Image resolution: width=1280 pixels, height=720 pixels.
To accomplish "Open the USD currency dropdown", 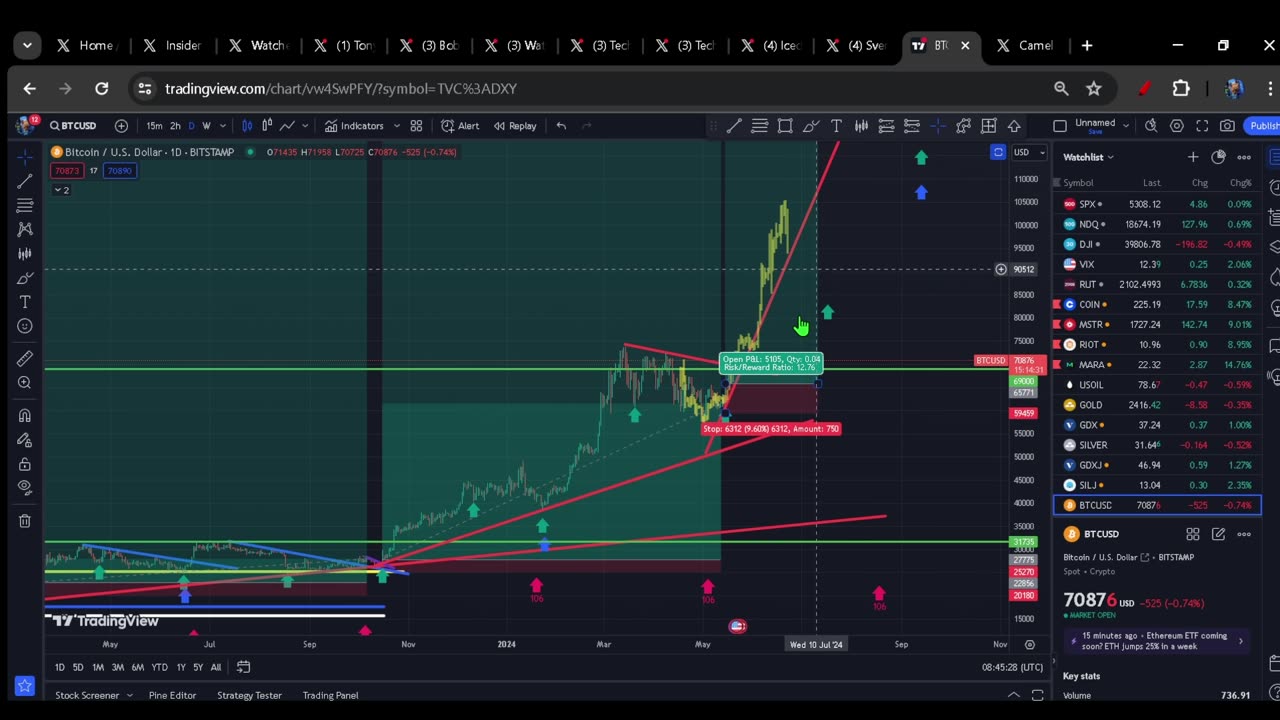I will tap(1029, 152).
